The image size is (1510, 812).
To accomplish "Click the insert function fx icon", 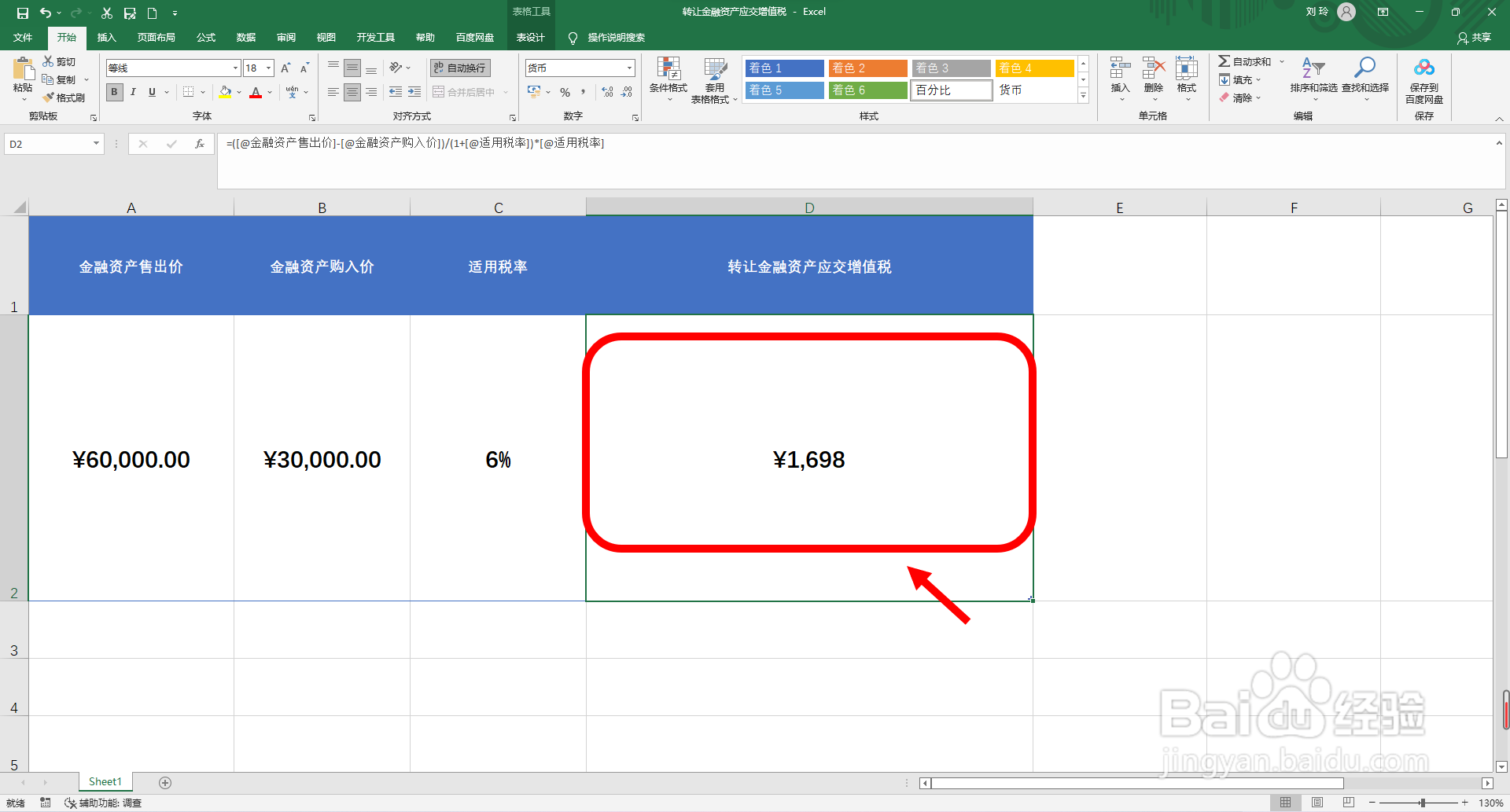I will click(201, 144).
